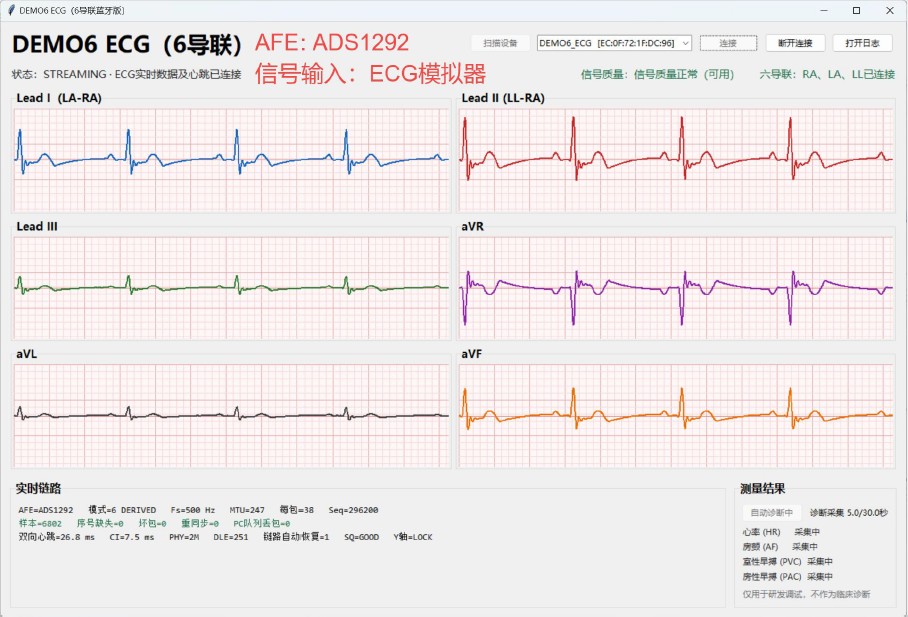Viewport: 908px width, 617px height.
Task: Click the 信号质量正常 (可用) signal quality text
Action: coord(657,74)
